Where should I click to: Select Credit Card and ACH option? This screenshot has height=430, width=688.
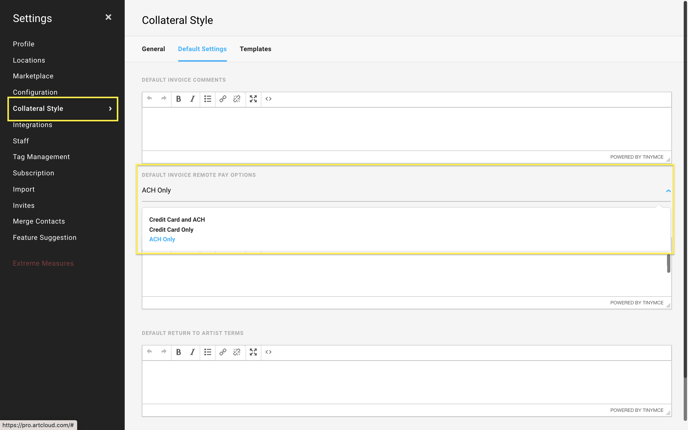click(x=177, y=219)
